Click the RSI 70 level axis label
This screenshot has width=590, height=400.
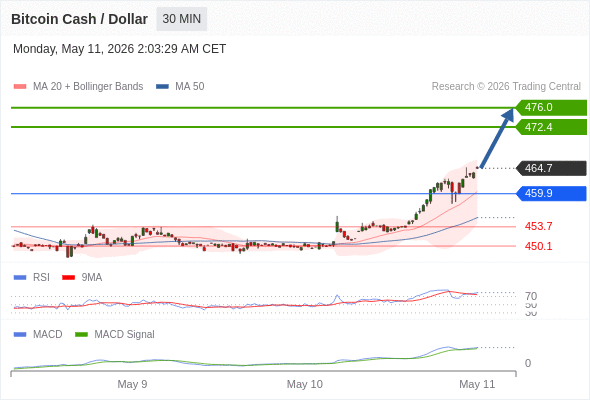(x=531, y=296)
